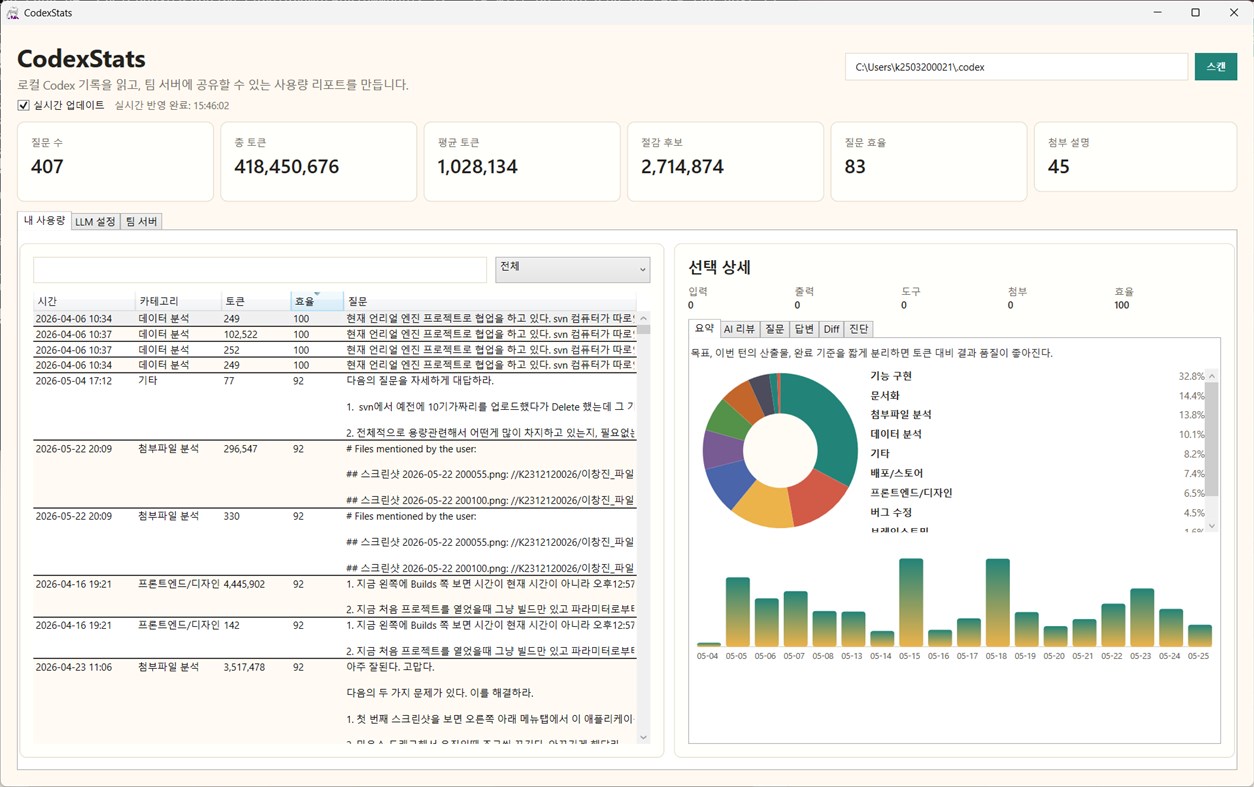The width and height of the screenshot is (1254, 787).
Task: Select the 질문 tab in detail panel
Action: pos(774,329)
